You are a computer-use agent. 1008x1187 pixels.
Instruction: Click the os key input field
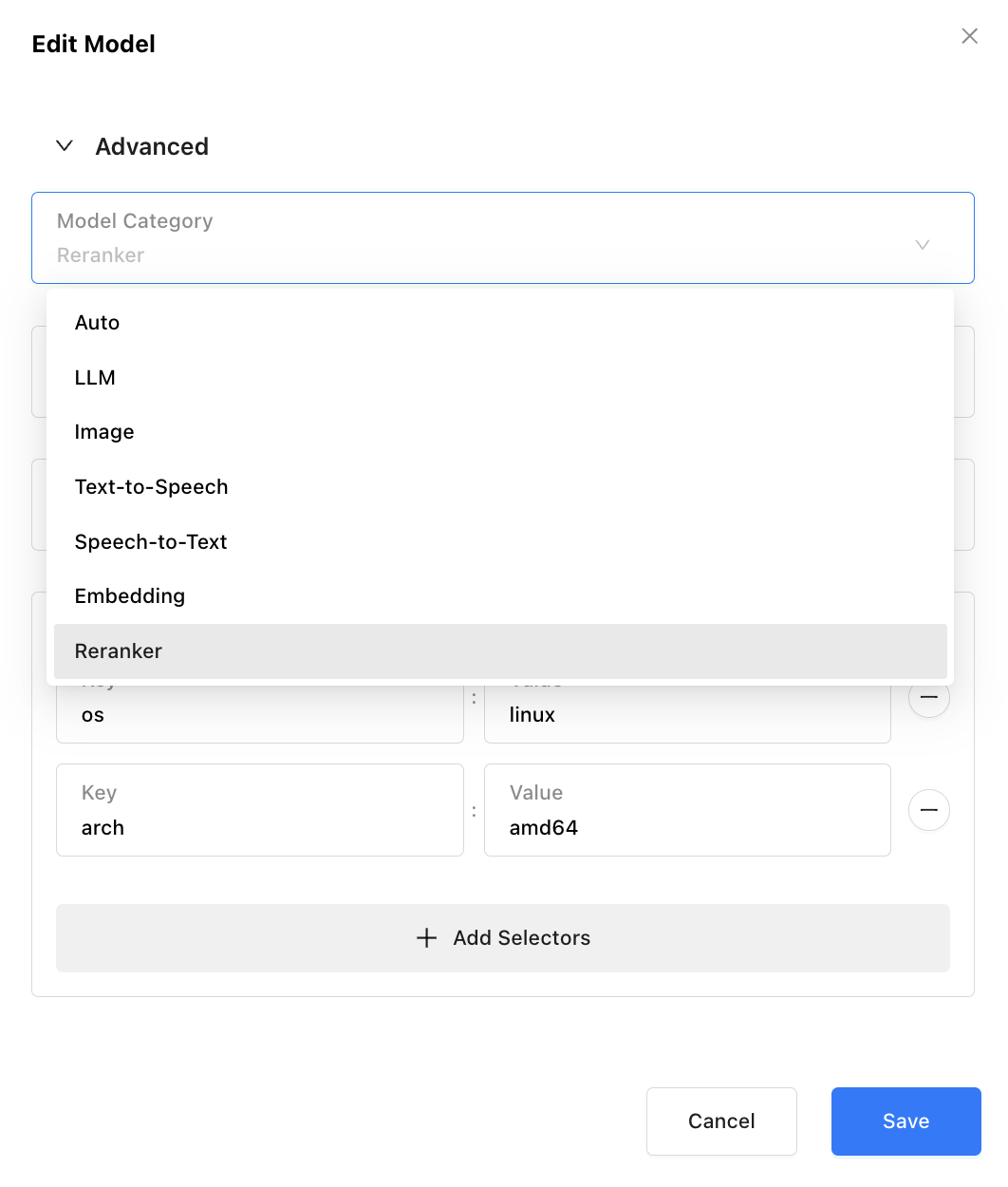click(x=259, y=715)
